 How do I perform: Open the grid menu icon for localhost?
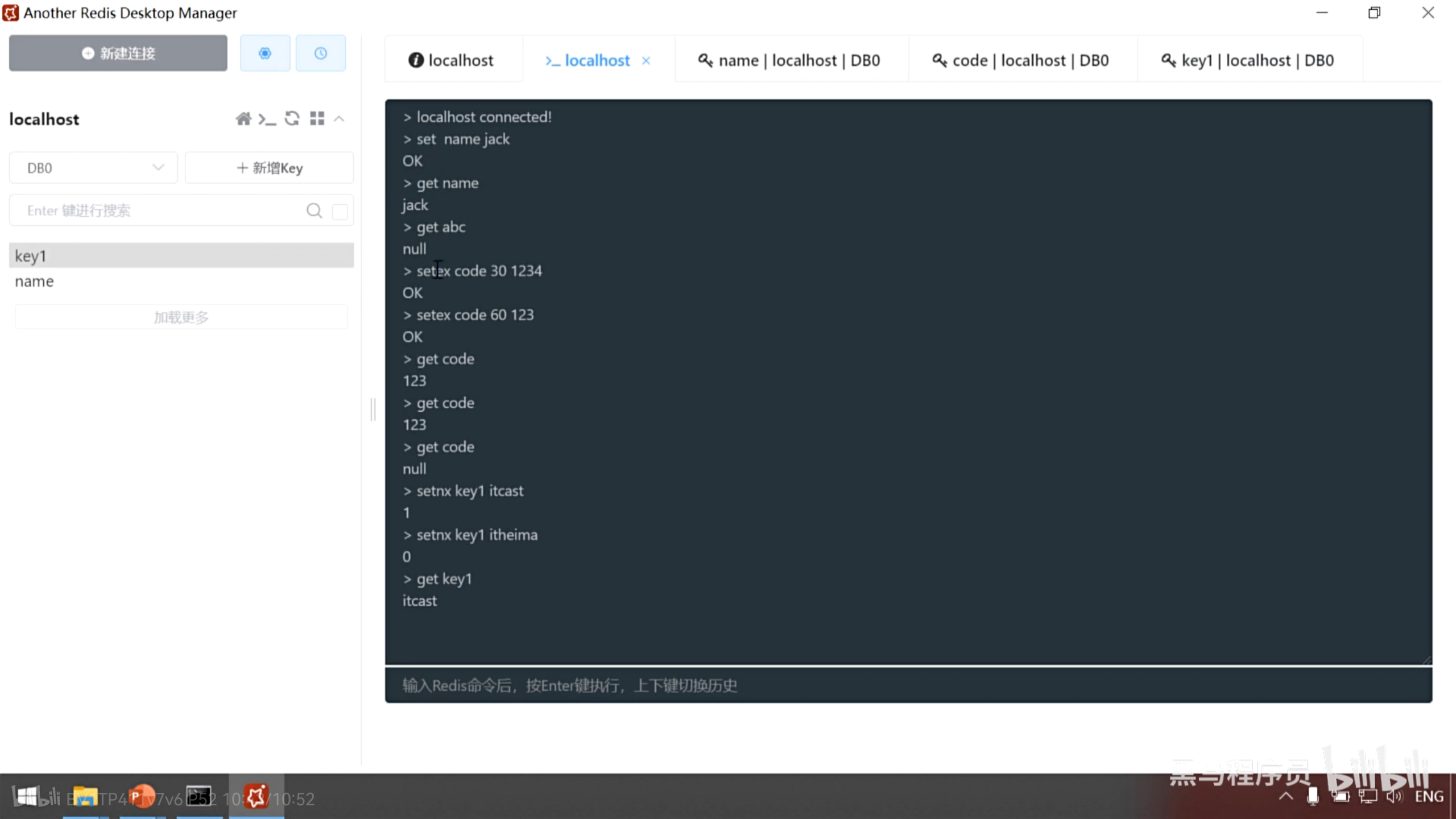[x=317, y=118]
